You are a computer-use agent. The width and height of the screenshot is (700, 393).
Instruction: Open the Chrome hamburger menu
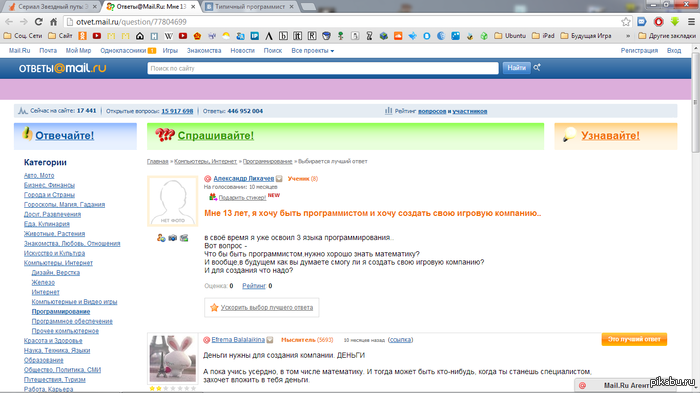[x=691, y=21]
